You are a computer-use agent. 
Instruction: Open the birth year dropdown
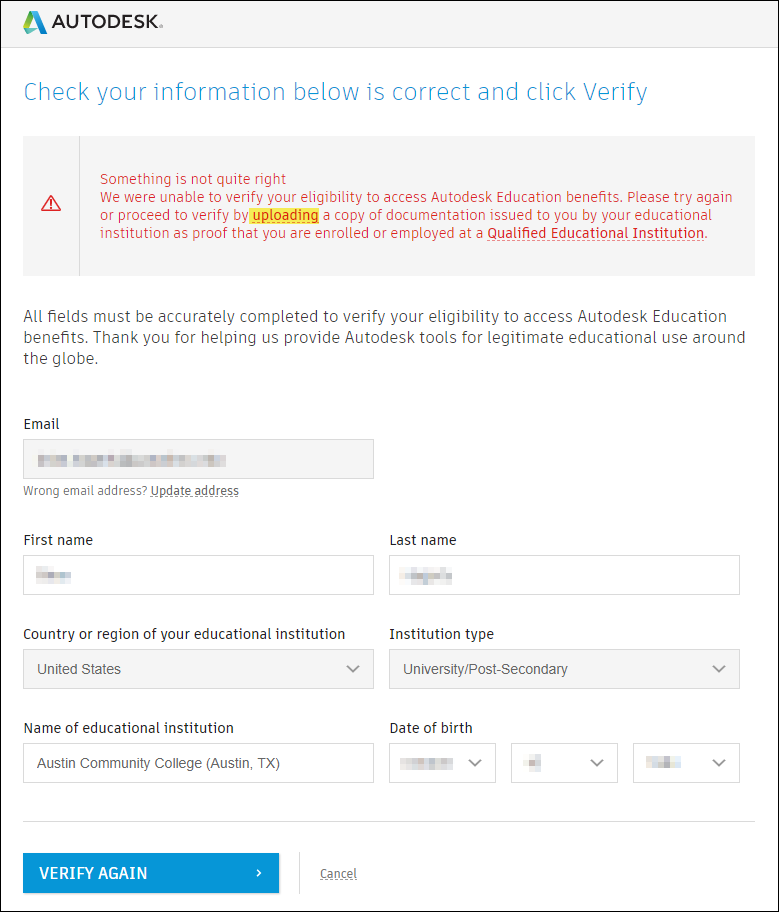point(686,763)
